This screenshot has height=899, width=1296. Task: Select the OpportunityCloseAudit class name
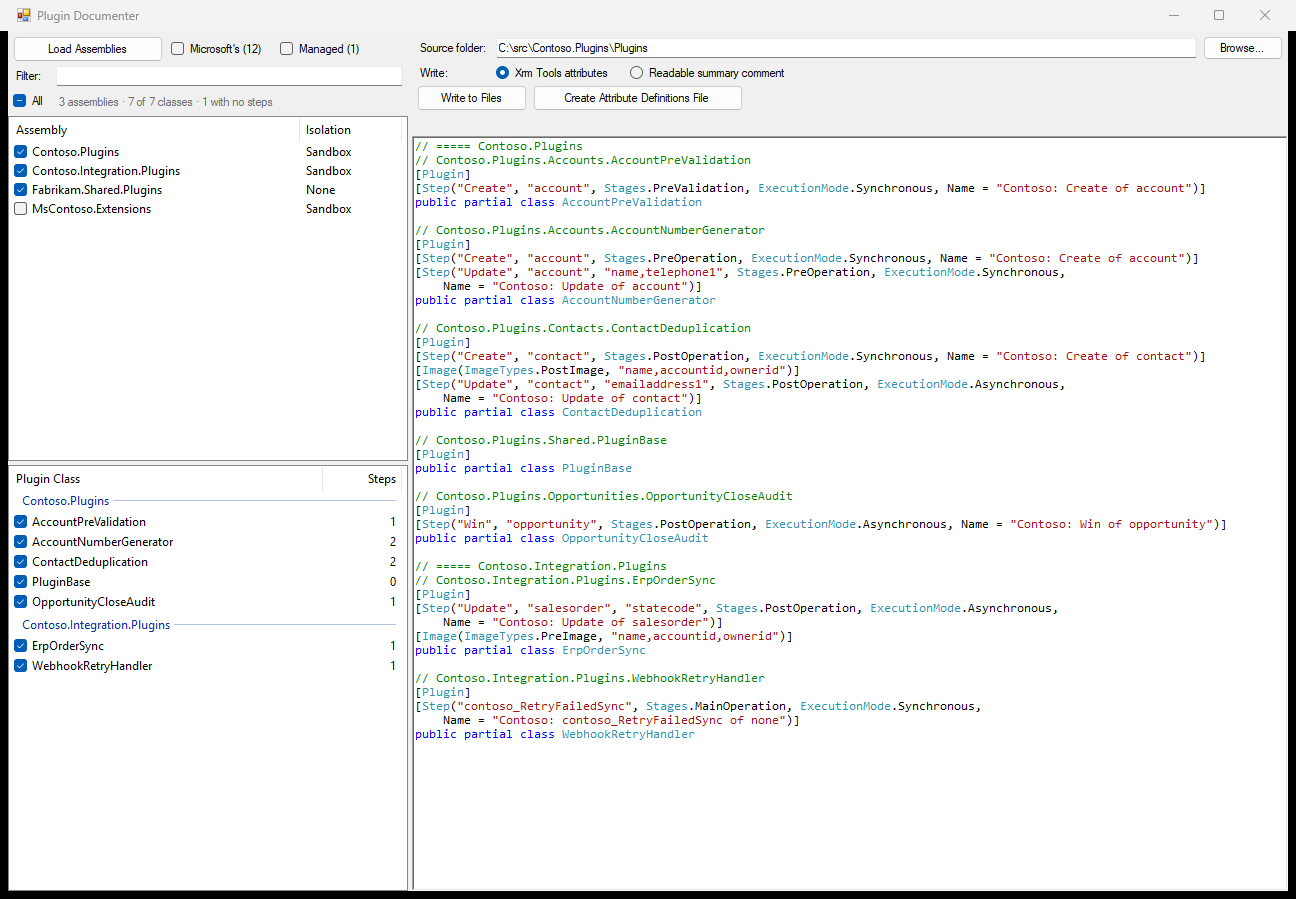point(94,602)
